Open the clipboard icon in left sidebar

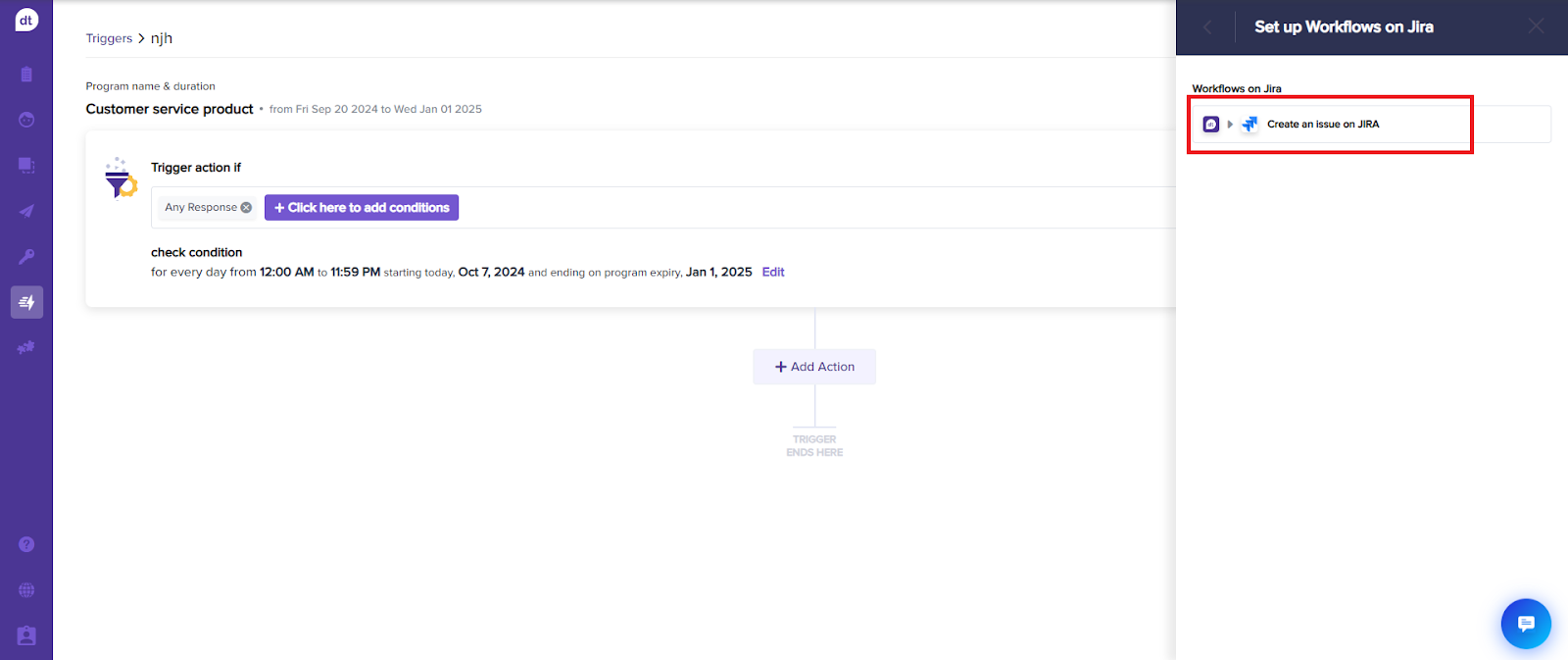coord(26,75)
